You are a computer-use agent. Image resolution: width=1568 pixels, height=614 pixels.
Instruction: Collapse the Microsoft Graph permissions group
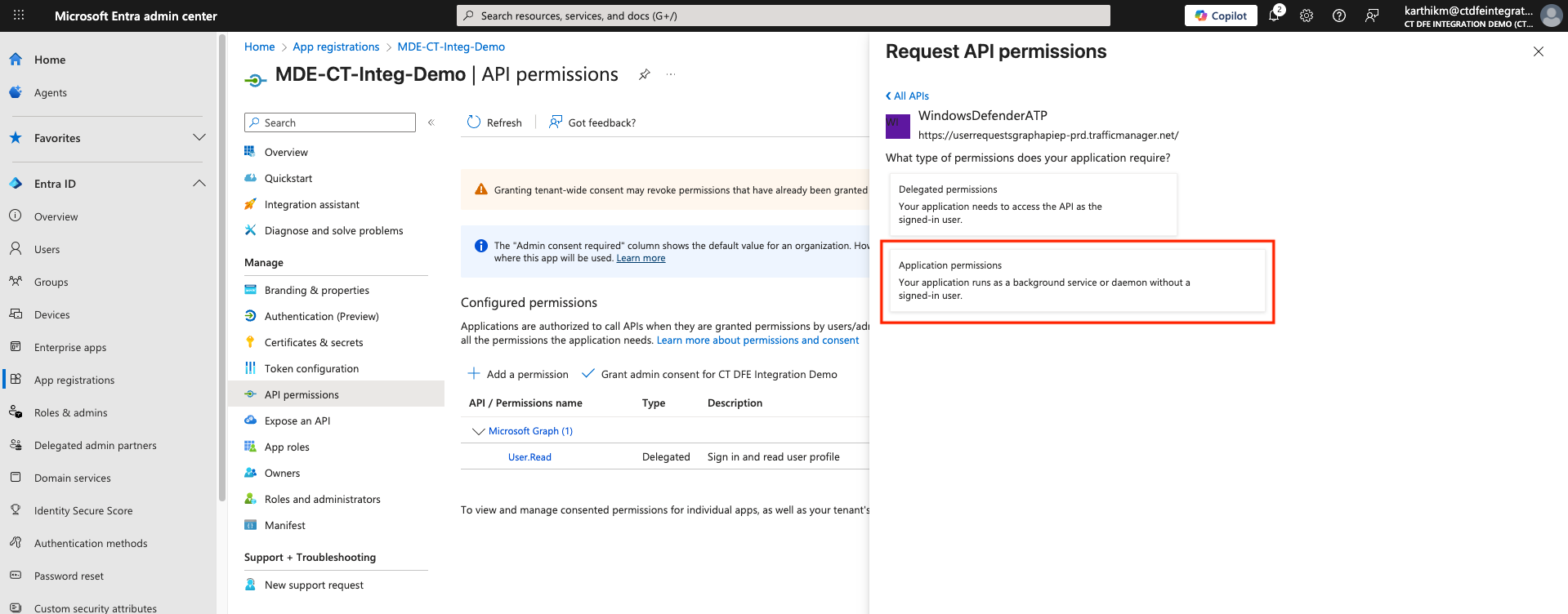point(478,431)
